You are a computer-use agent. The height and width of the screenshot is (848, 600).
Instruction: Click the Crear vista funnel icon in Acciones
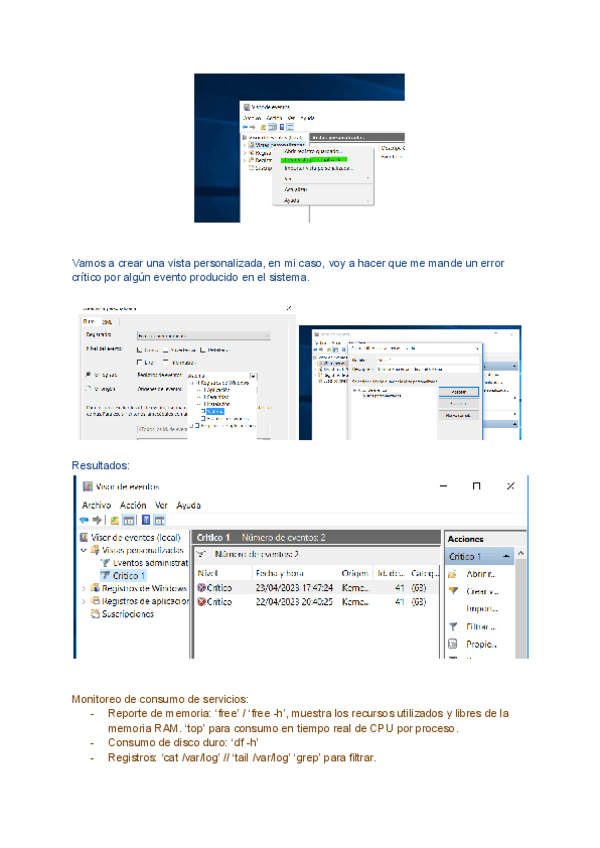point(453,591)
